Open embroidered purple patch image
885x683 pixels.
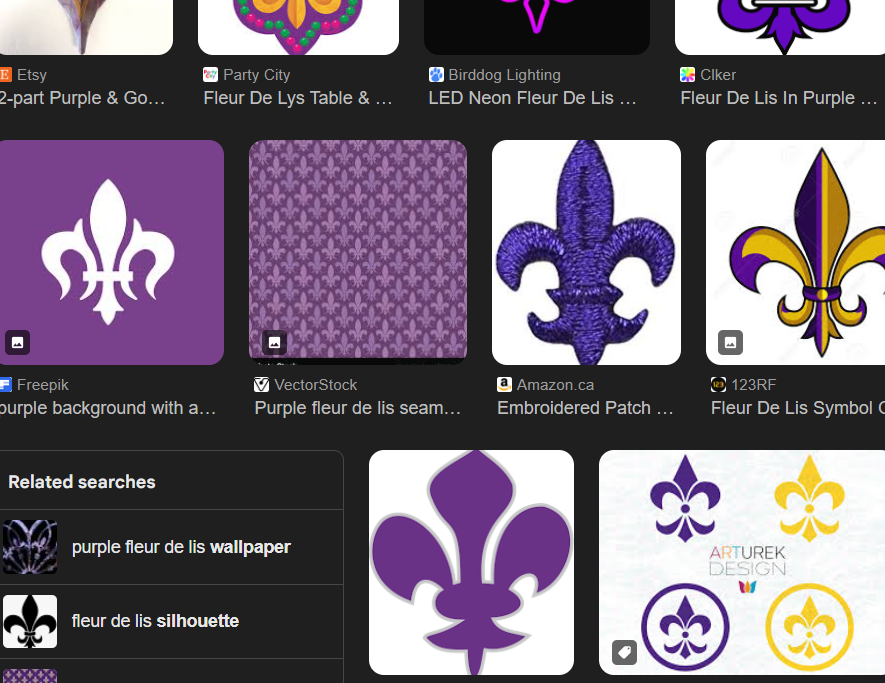click(586, 252)
